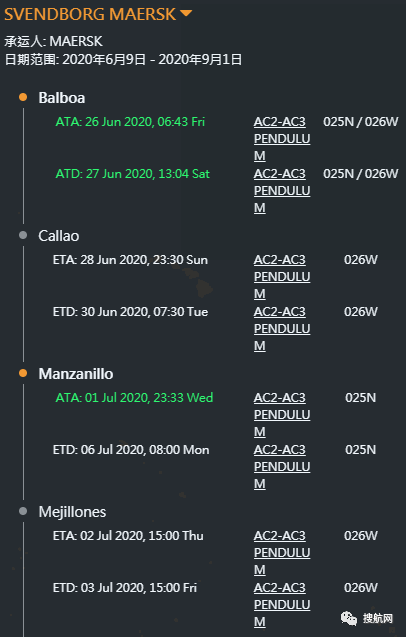
Task: Open AC2-AC3 PENDULUM link beside Balboa ATA
Action: click(282, 139)
